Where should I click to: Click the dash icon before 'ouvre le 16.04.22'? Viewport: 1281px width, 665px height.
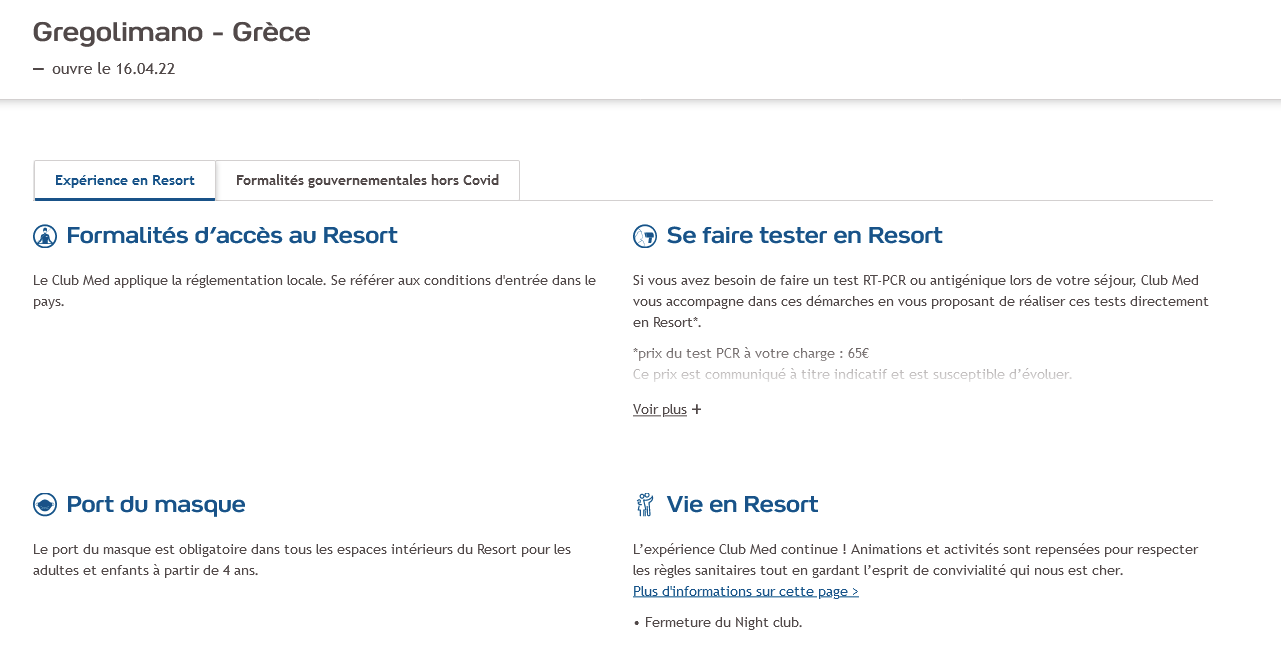(39, 69)
